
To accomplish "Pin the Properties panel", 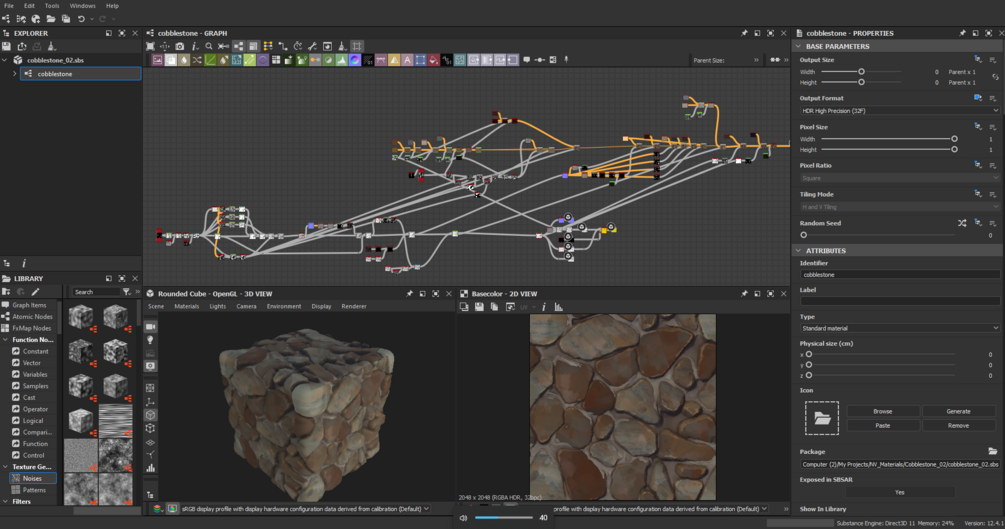I will pos(962,33).
